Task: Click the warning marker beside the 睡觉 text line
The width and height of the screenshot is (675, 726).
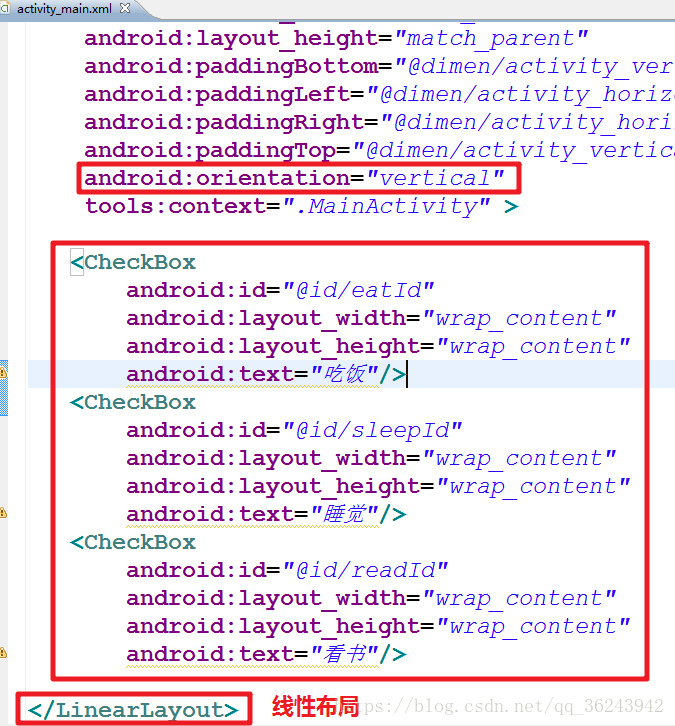Action: (x=3, y=513)
